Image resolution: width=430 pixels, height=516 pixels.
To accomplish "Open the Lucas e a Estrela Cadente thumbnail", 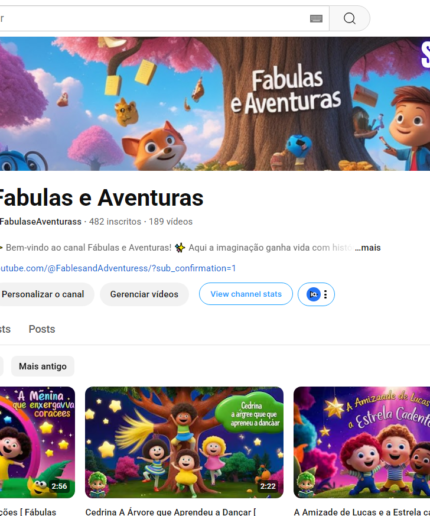I will 362,442.
